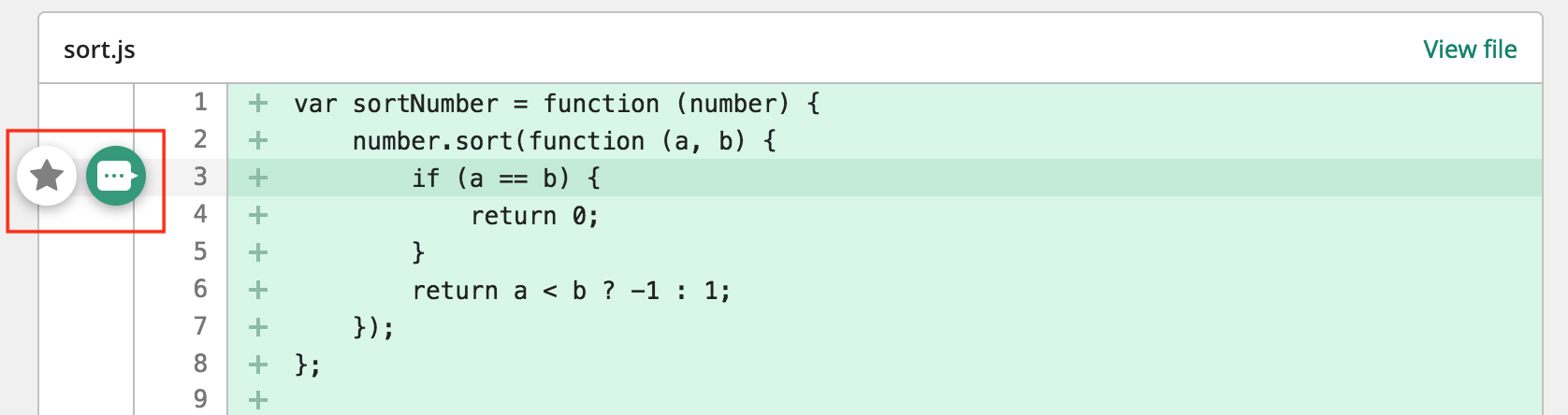
Task: Click line number 1 in gutter
Action: [x=200, y=102]
